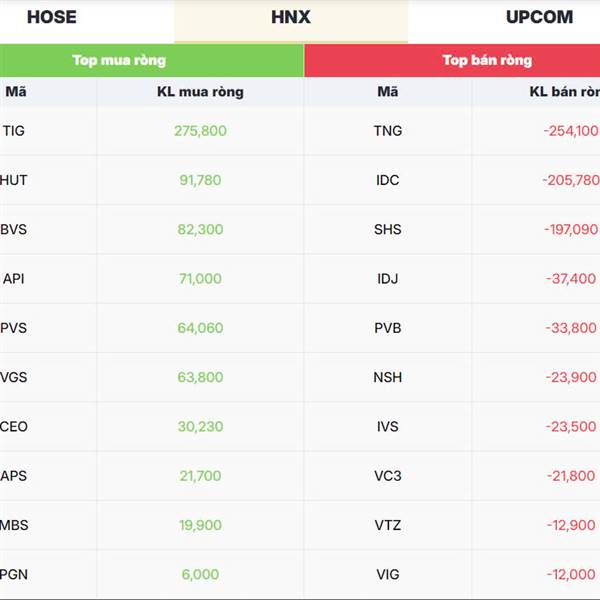Open SHS ticker in sell list

[x=388, y=230]
